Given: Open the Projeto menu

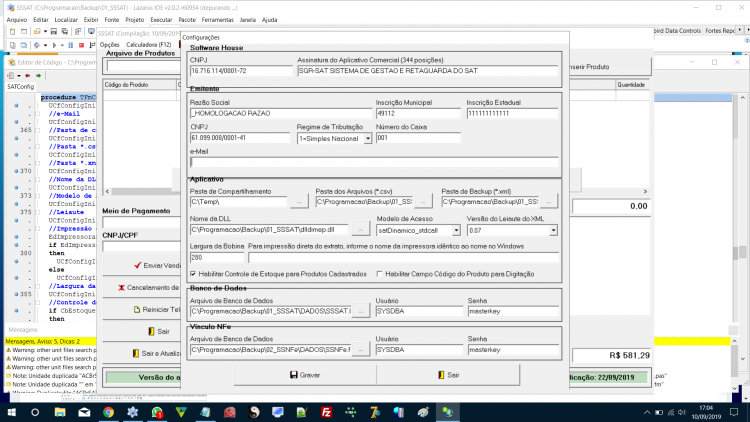Looking at the screenshot, I should pos(134,20).
